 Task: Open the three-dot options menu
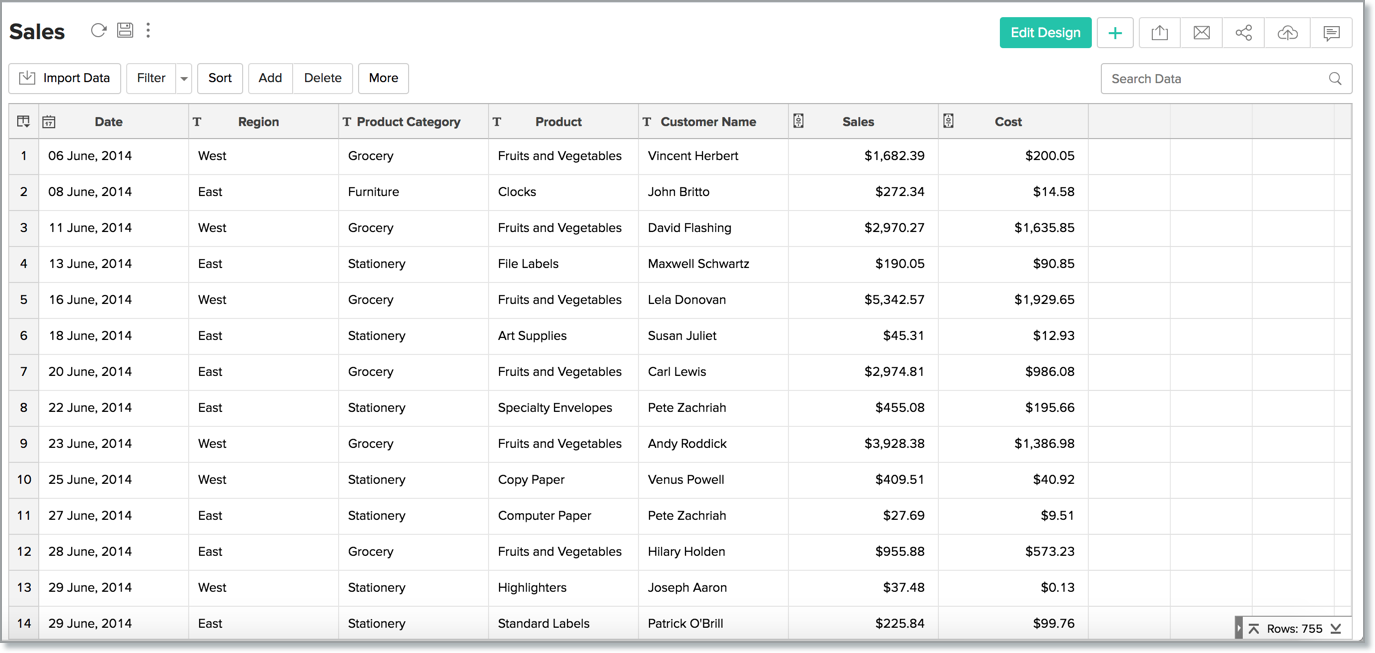148,30
